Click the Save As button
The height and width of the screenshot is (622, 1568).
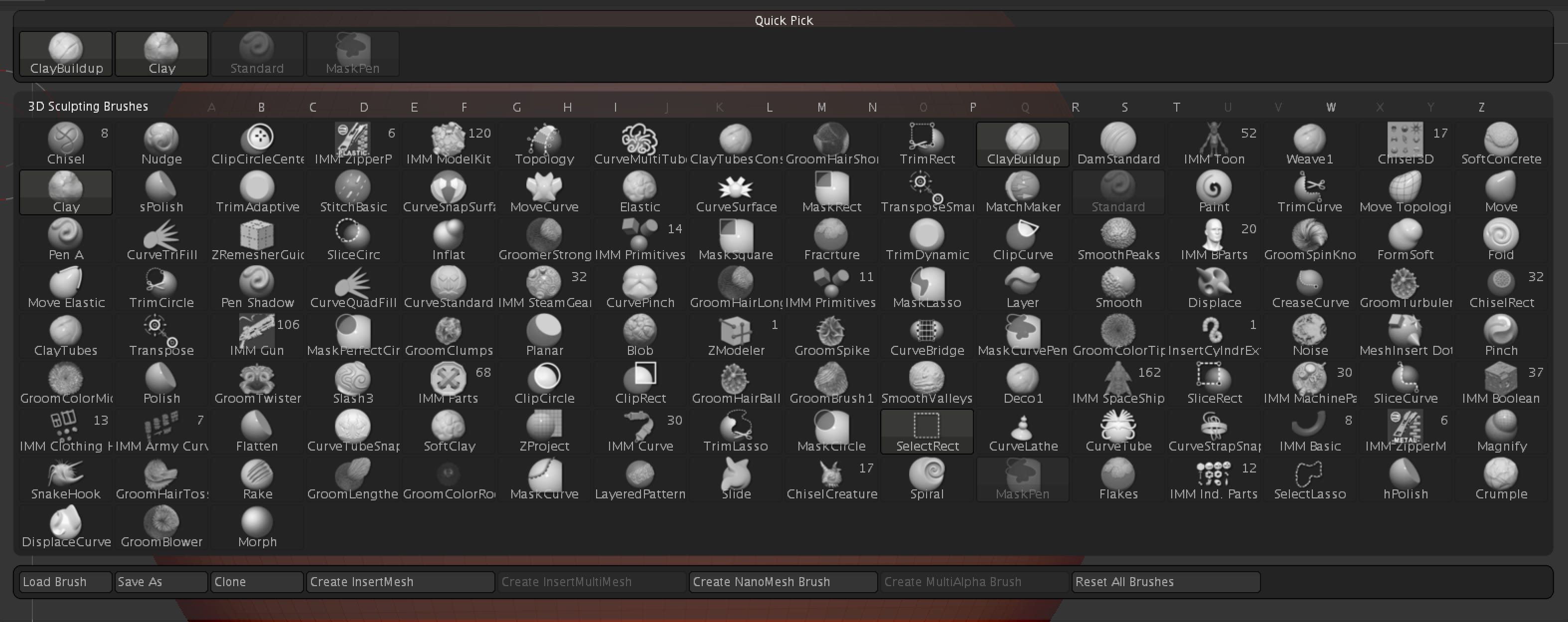(x=161, y=582)
